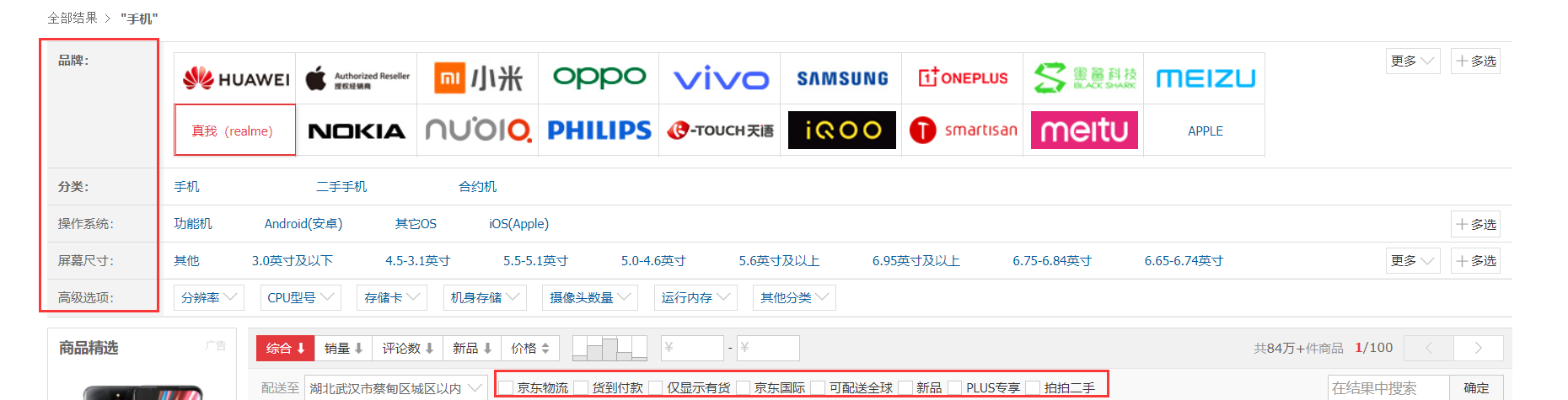Select the 功能机 operating system option
Image resolution: width=1568 pixels, height=400 pixels.
(193, 224)
